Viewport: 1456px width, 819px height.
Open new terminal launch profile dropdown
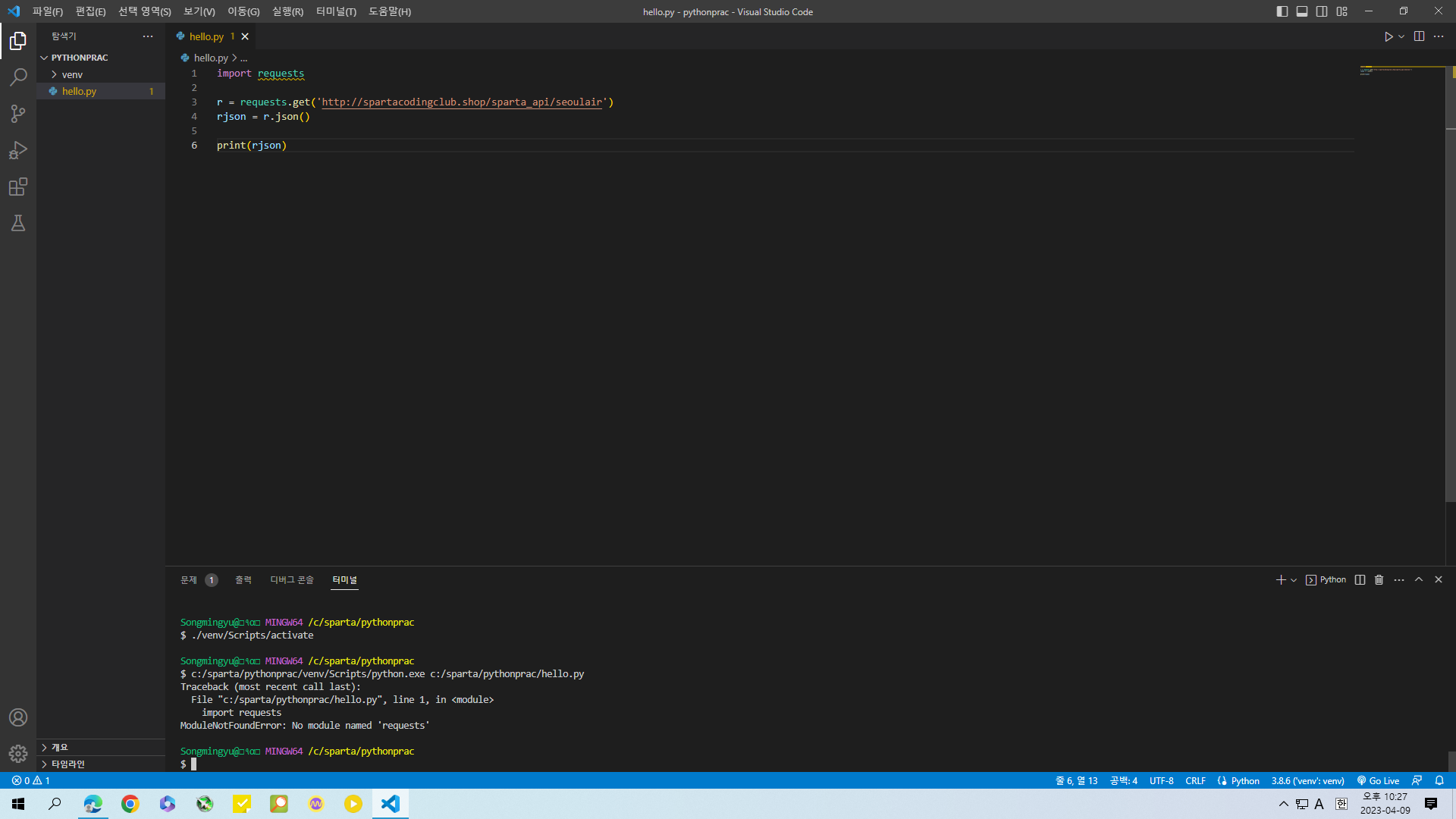coord(1294,580)
